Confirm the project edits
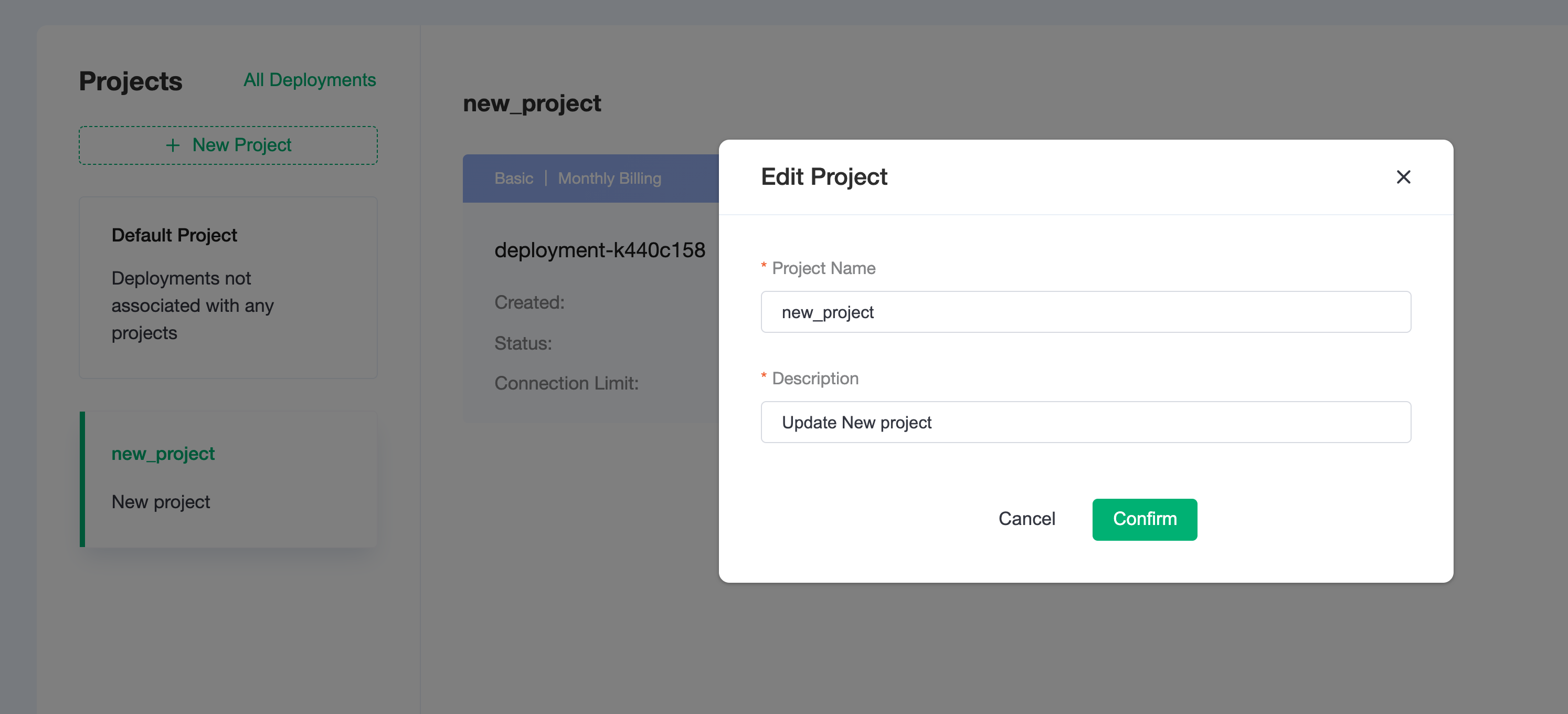Image resolution: width=1568 pixels, height=714 pixels. pyautogui.click(x=1145, y=519)
